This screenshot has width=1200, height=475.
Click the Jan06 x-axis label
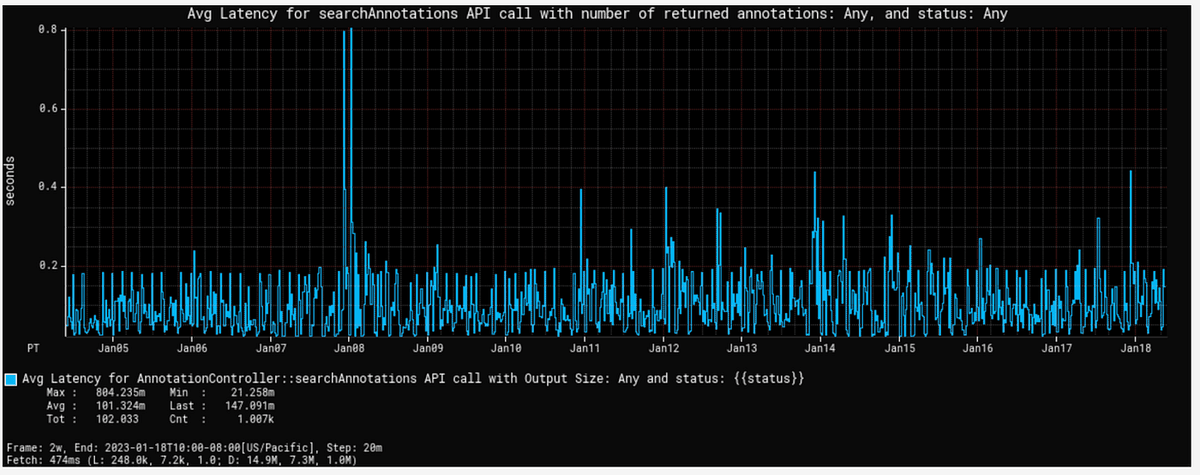[191, 348]
